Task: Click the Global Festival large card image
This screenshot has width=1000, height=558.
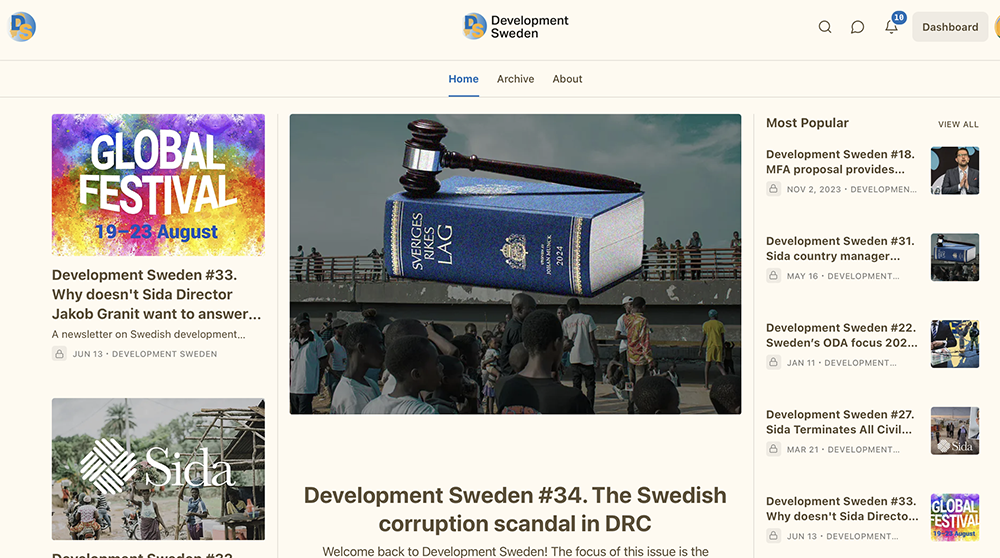Action: tap(158, 185)
